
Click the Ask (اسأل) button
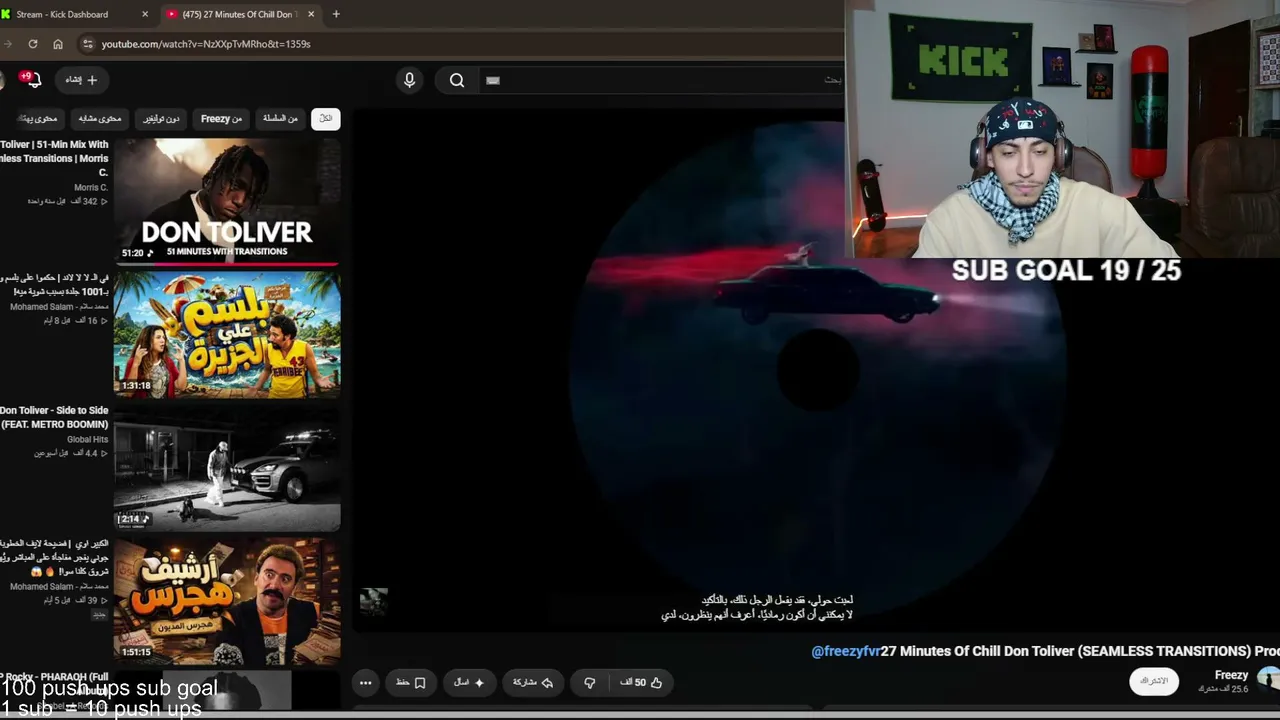click(469, 683)
